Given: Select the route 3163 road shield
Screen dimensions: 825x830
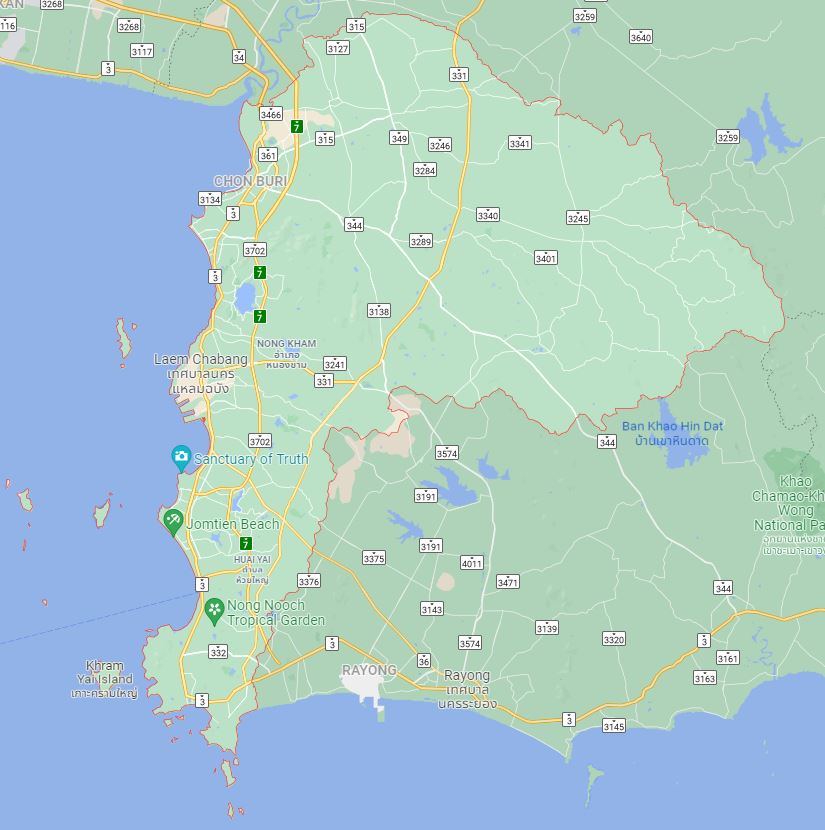Looking at the screenshot, I should click(x=705, y=678).
